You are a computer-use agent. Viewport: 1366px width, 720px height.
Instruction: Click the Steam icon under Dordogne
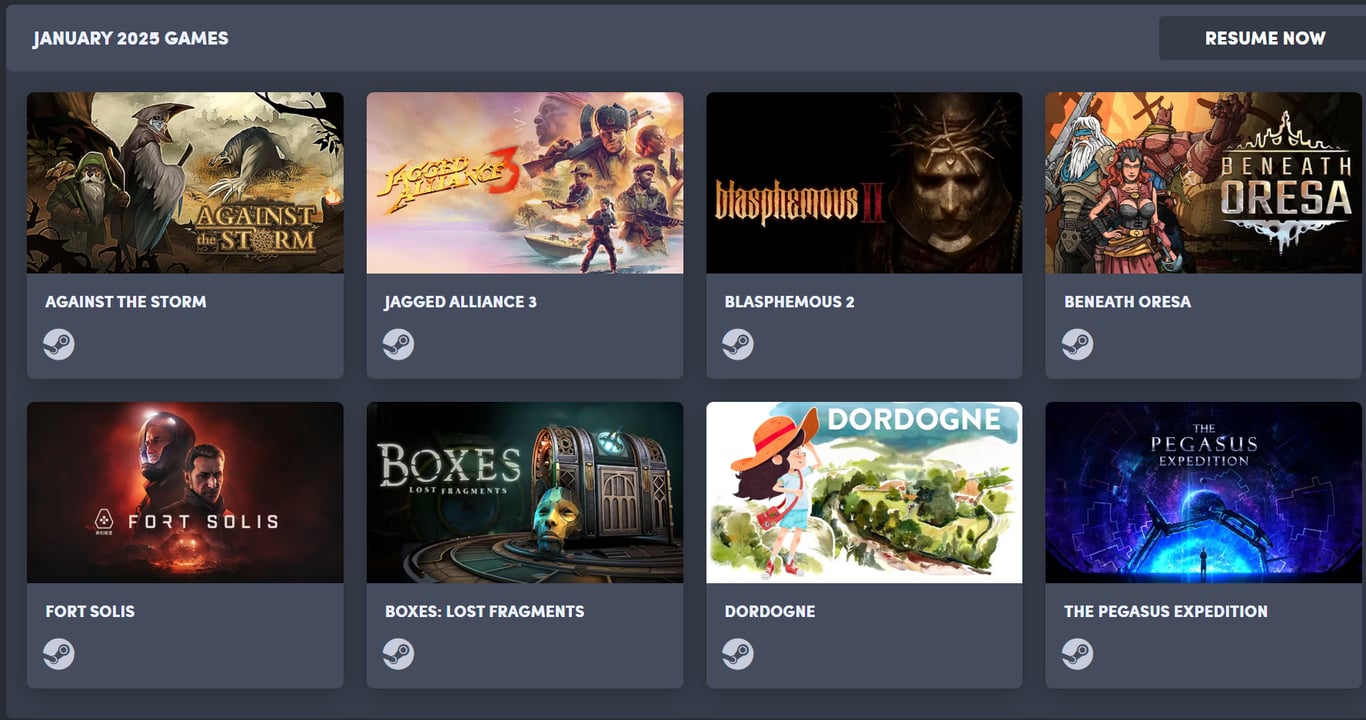[738, 654]
